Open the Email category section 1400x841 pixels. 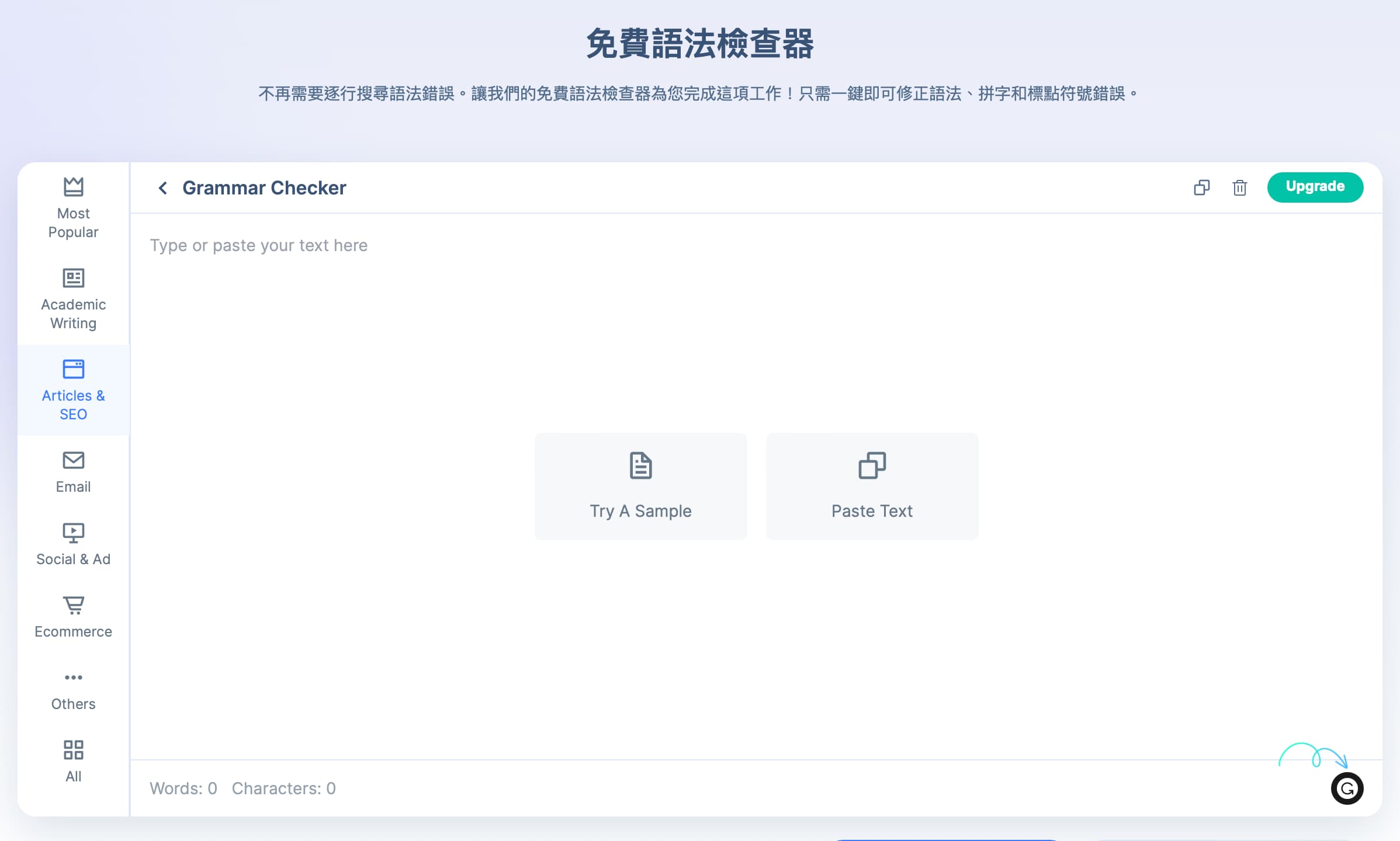tap(73, 470)
